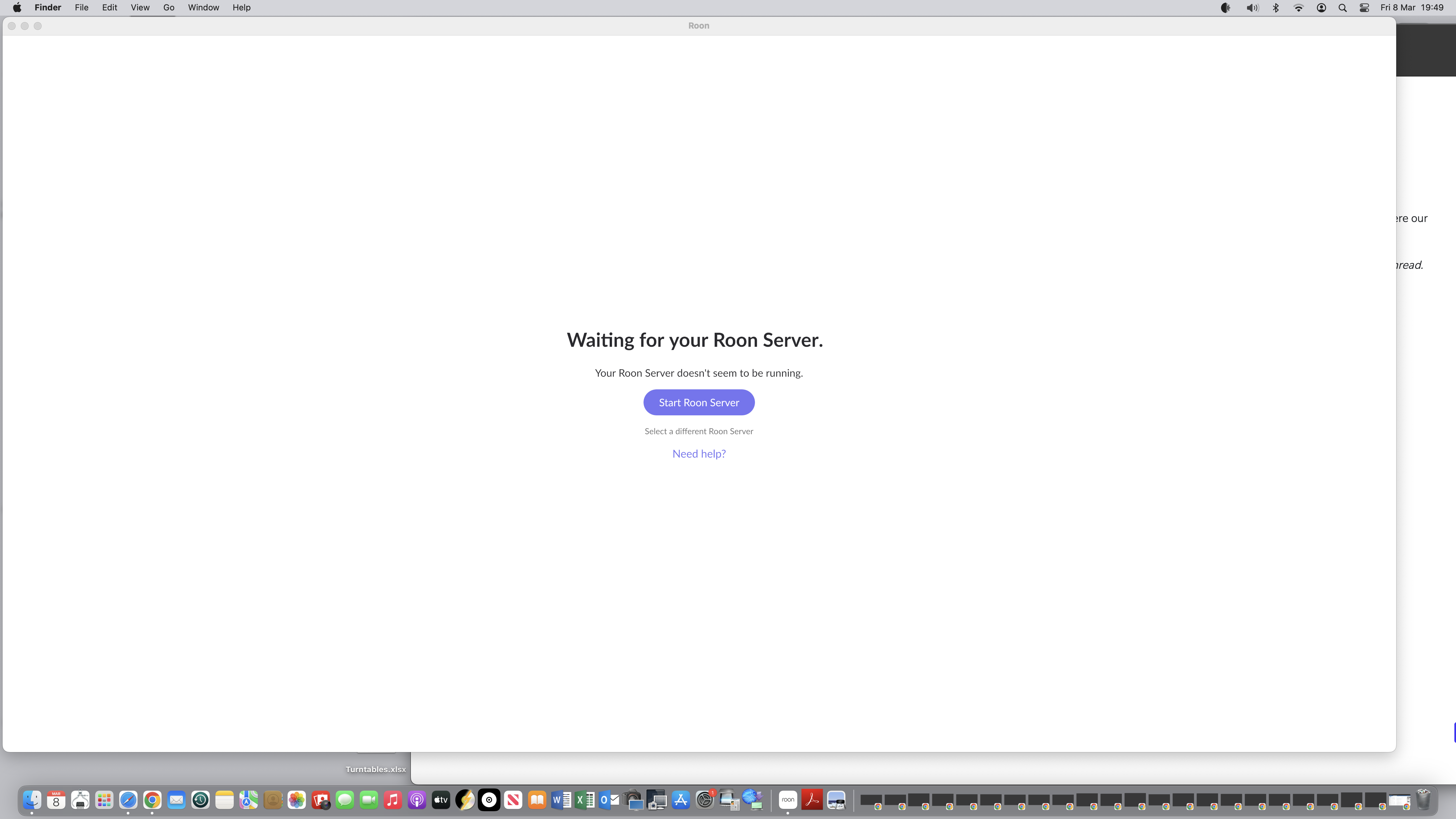The height and width of the screenshot is (819, 1456).
Task: Open FaceTime from the Dock
Action: (369, 800)
